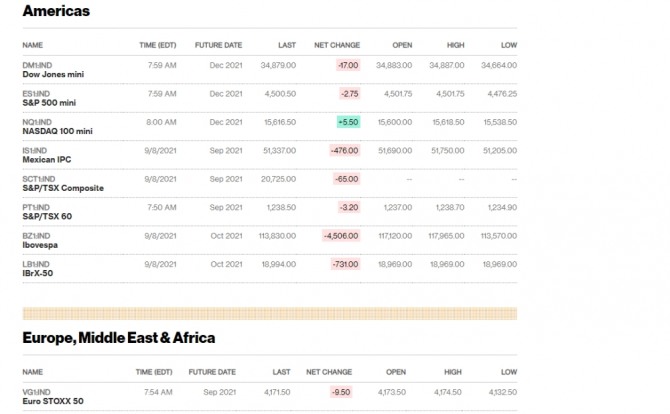Click the green +5.50 net change badge
The width and height of the screenshot is (670, 414).
pos(347,122)
